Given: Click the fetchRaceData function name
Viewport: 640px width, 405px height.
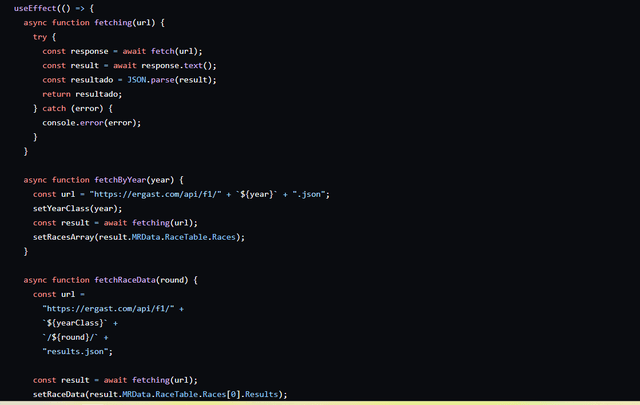Looking at the screenshot, I should point(126,280).
